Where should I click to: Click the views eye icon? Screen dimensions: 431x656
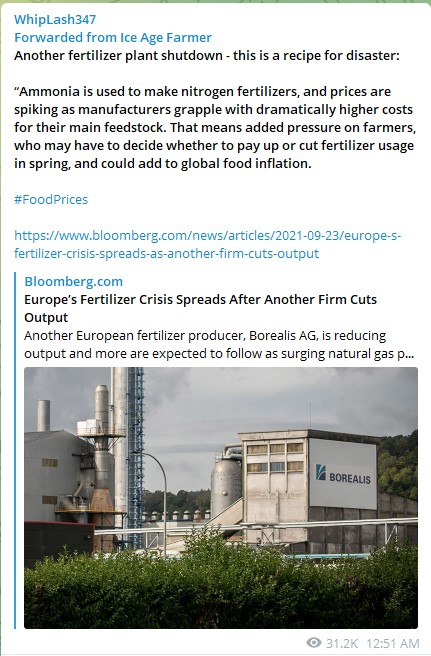pos(314,642)
